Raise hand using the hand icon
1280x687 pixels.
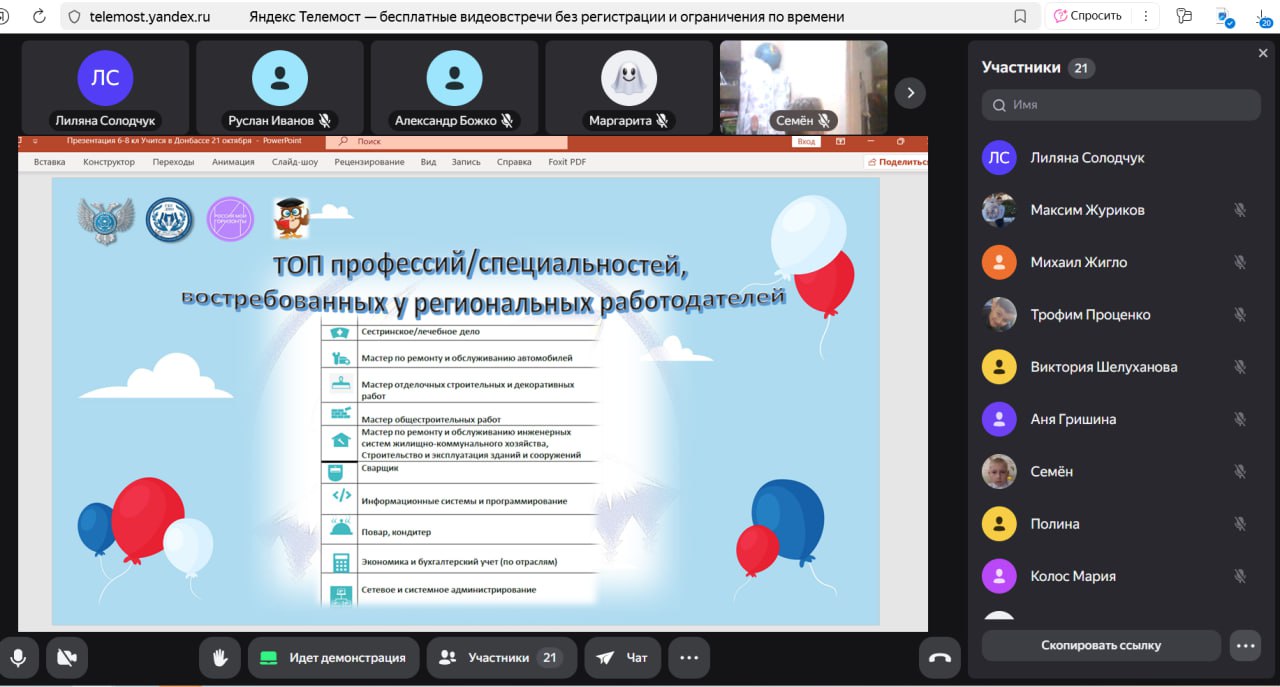[x=220, y=657]
